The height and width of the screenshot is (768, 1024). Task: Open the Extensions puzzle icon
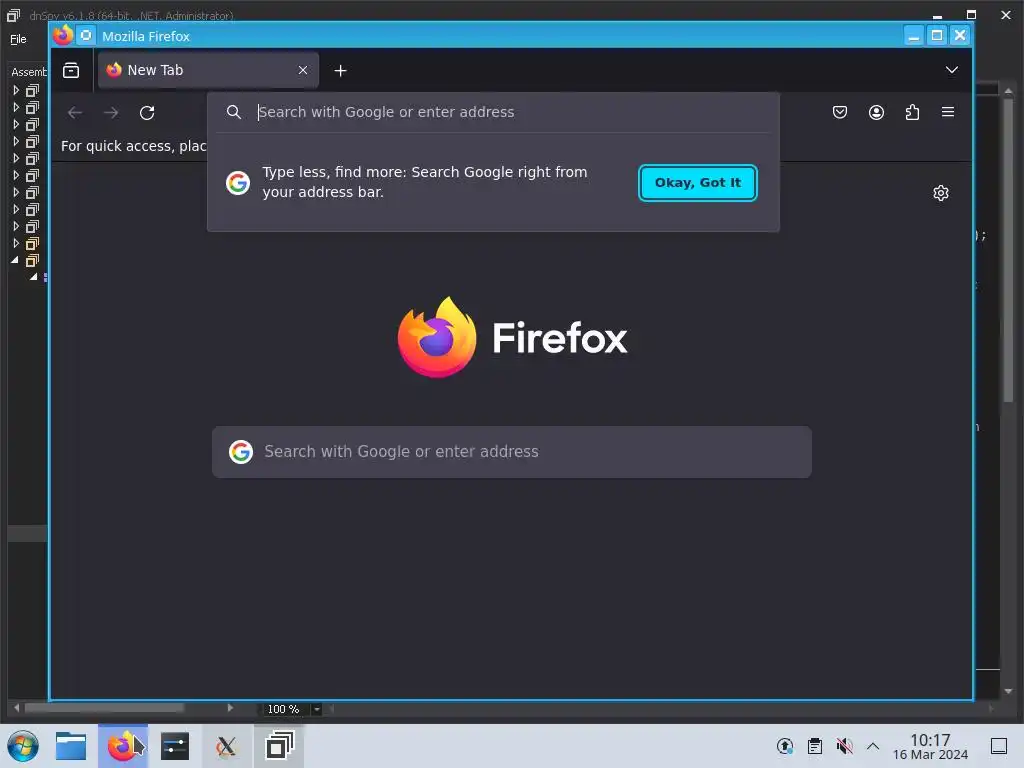pos(912,112)
